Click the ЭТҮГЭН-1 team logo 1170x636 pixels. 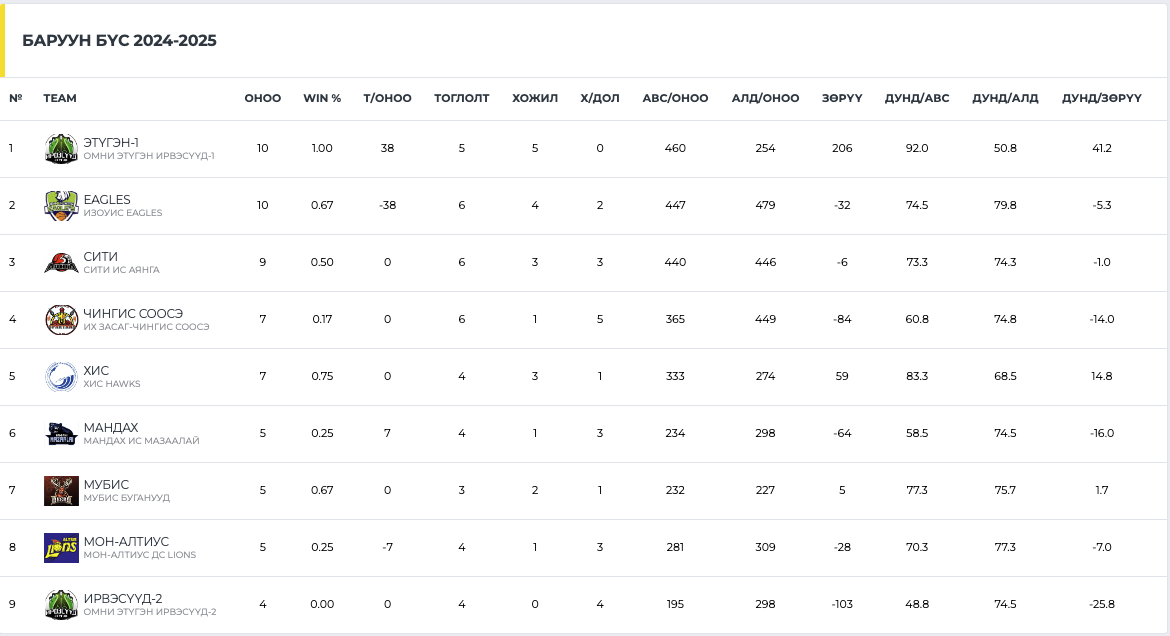pyautogui.click(x=61, y=149)
